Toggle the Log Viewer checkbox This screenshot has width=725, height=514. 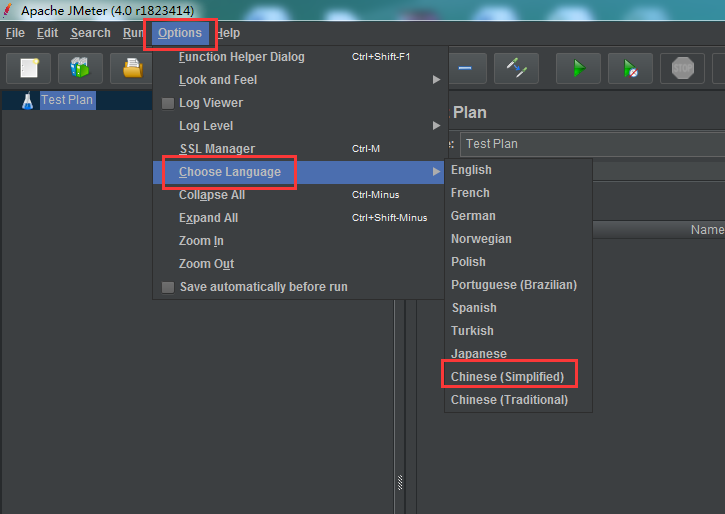168,103
